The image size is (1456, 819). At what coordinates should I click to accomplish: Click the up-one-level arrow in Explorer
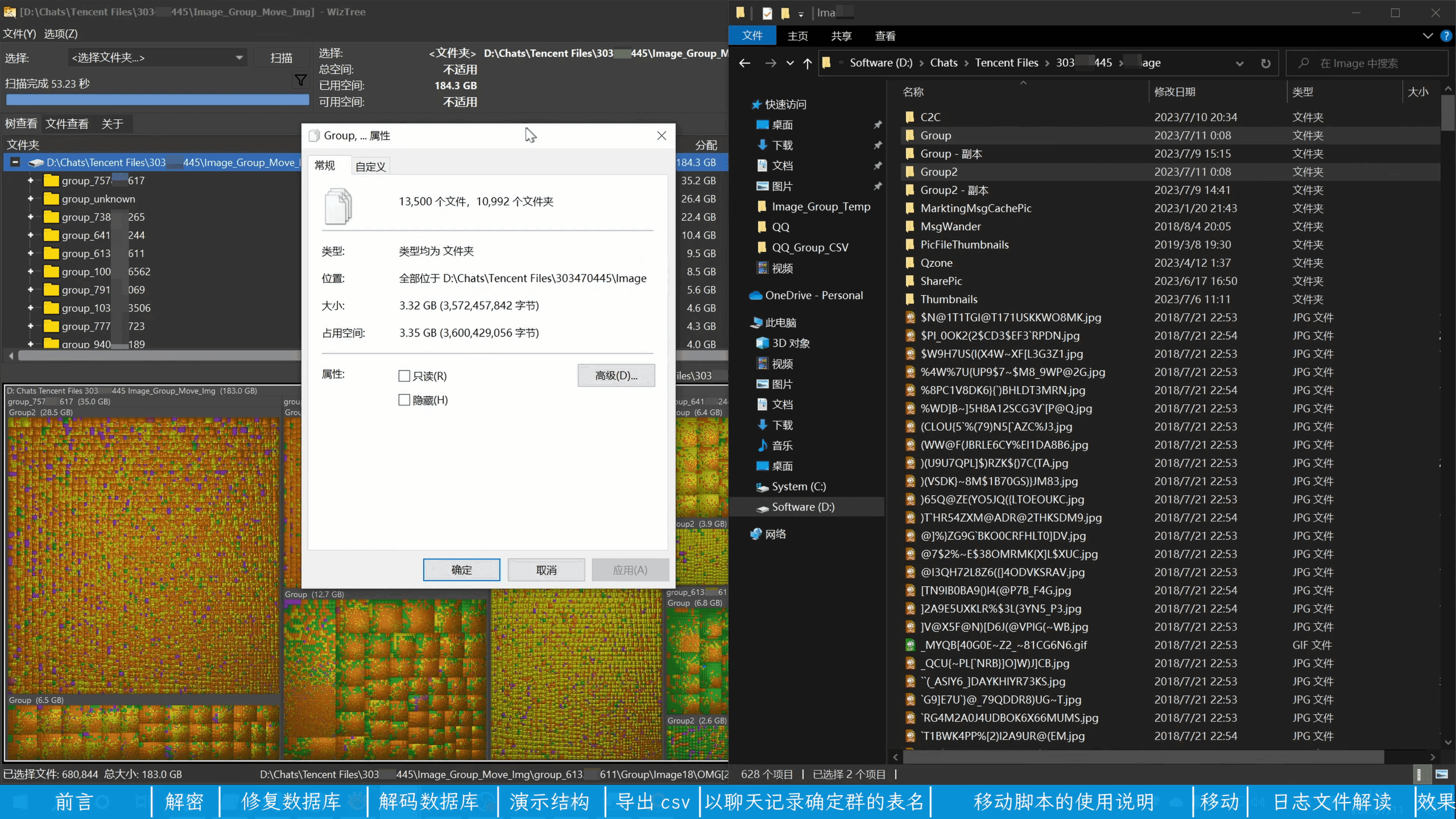pos(807,63)
